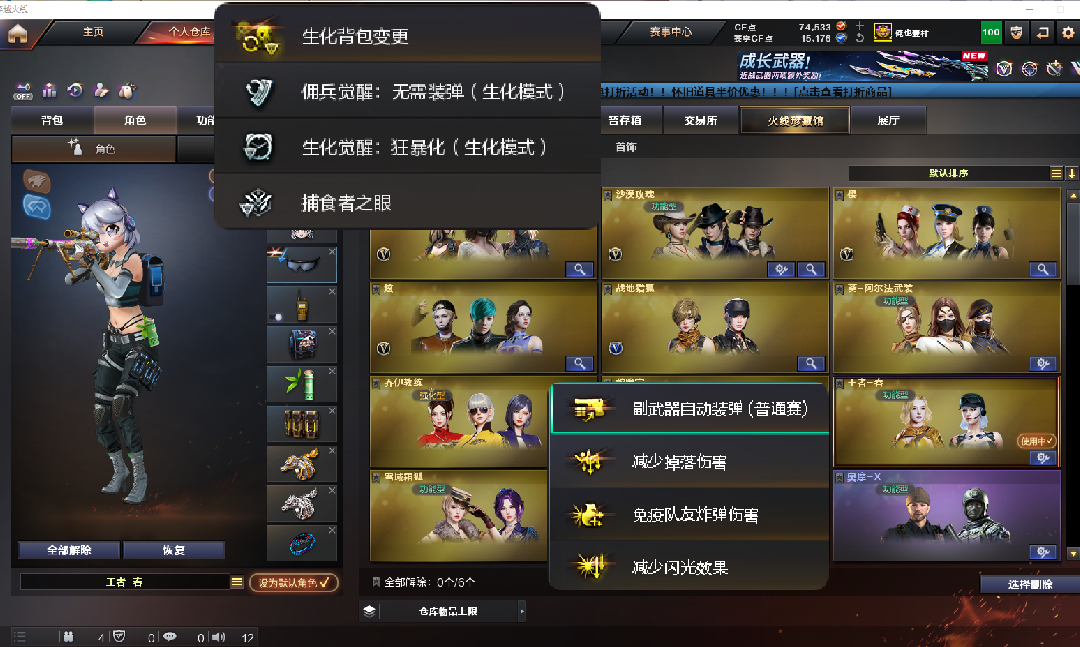
Task: Select the sunglasses item slot
Action: [302, 264]
